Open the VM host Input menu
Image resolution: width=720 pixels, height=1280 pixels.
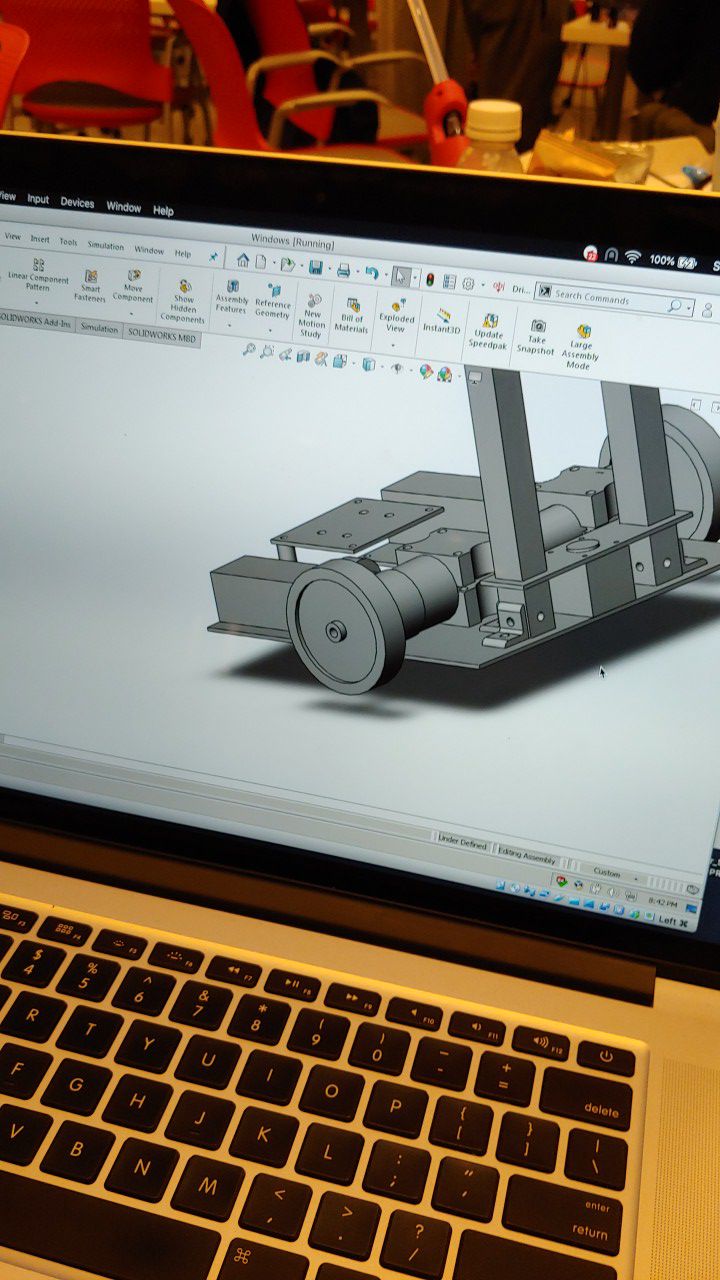38,199
